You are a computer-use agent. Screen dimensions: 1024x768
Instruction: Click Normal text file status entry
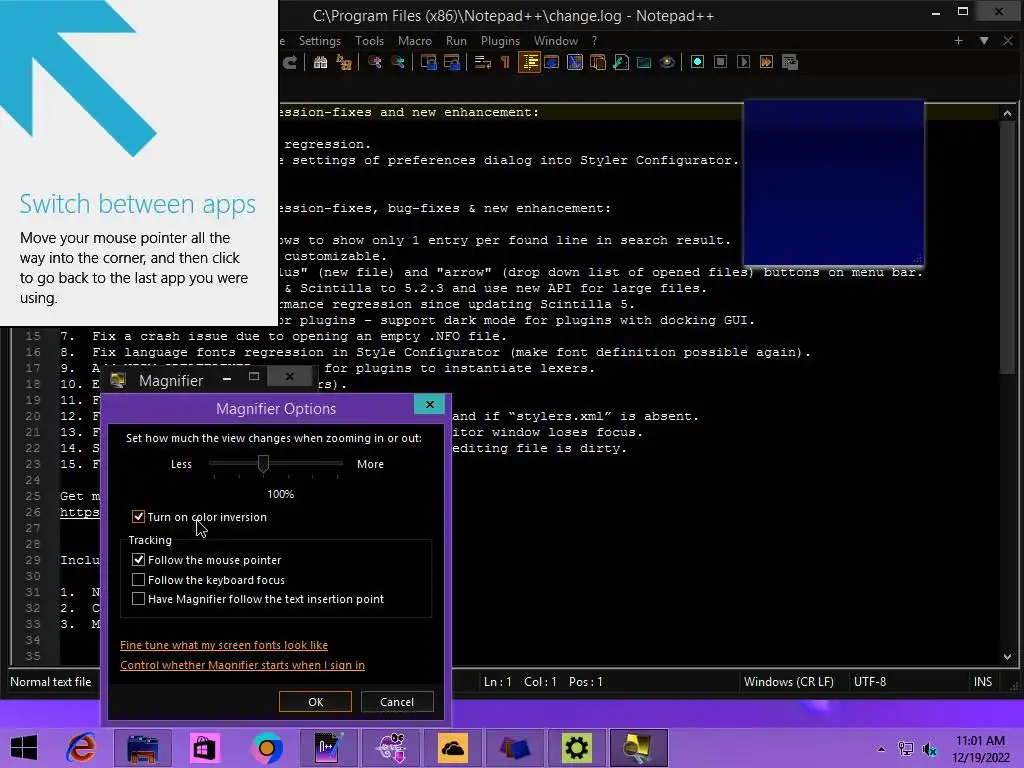[51, 682]
